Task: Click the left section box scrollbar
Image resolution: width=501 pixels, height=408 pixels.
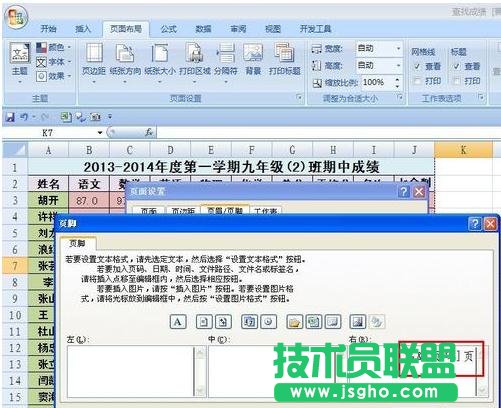Action: tap(200, 371)
